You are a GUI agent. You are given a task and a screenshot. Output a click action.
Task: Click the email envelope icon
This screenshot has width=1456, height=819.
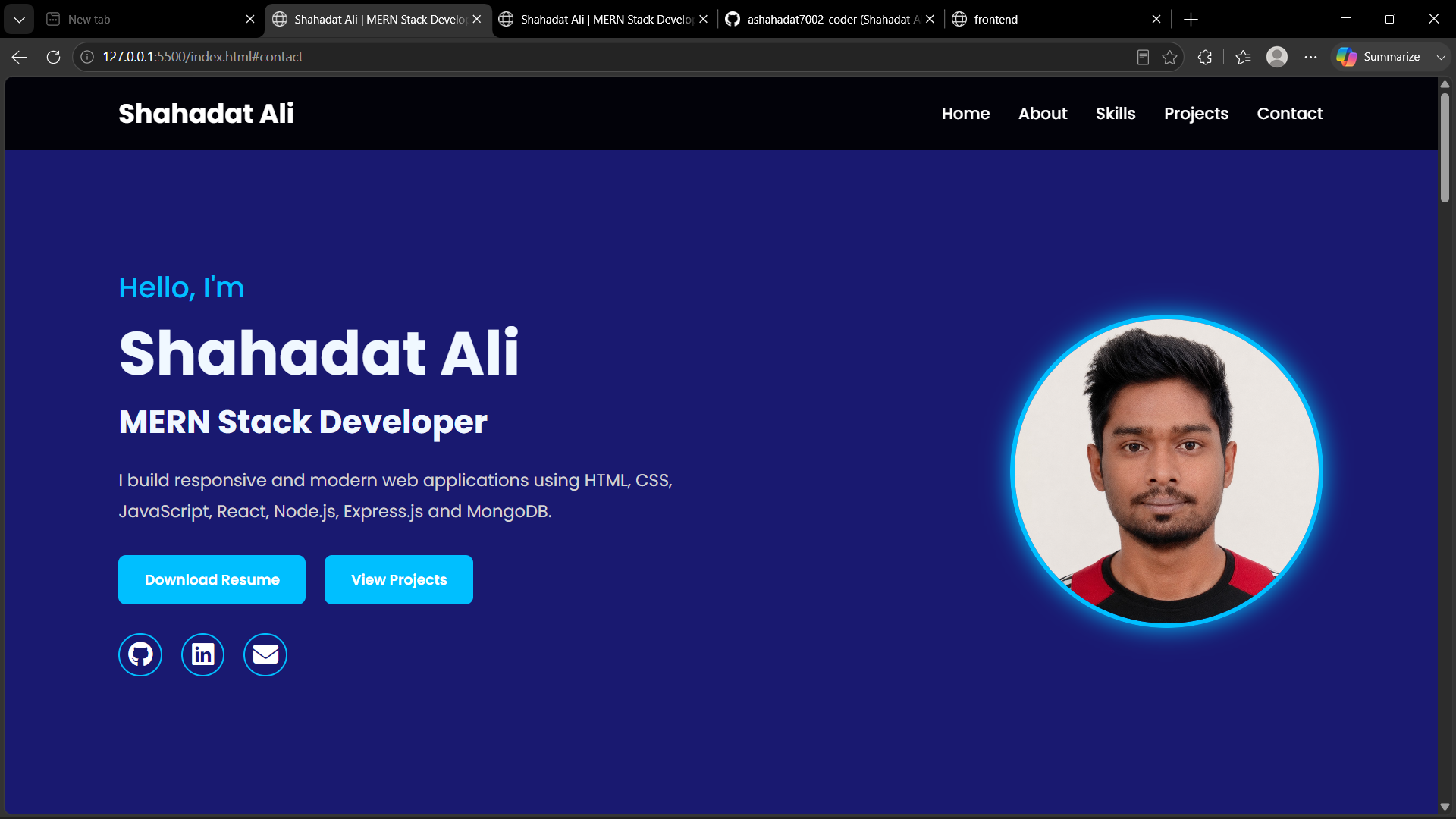click(265, 654)
